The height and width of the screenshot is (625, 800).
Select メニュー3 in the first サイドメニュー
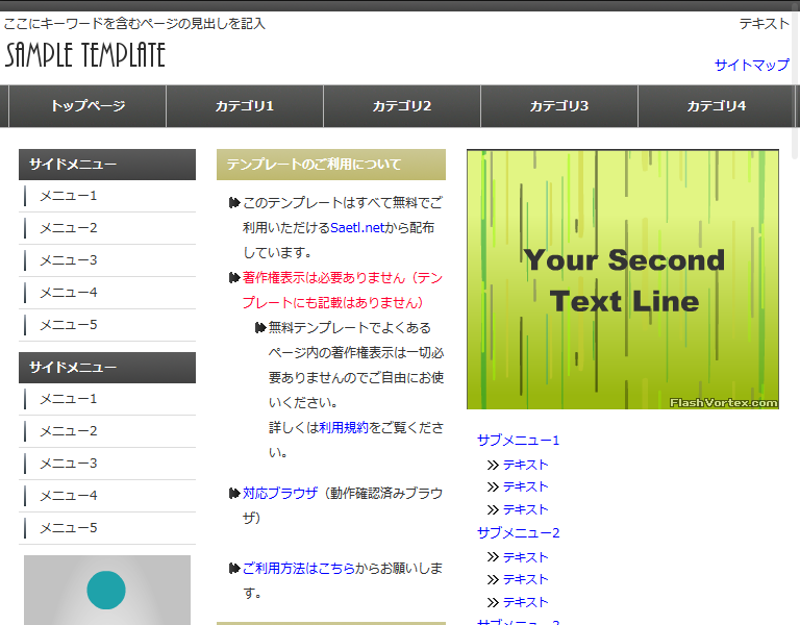click(x=67, y=260)
